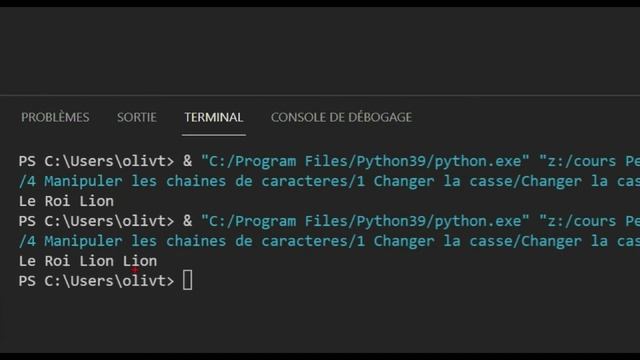Click the first python.exe path string
The width and height of the screenshot is (640, 360).
pyautogui.click(x=365, y=161)
